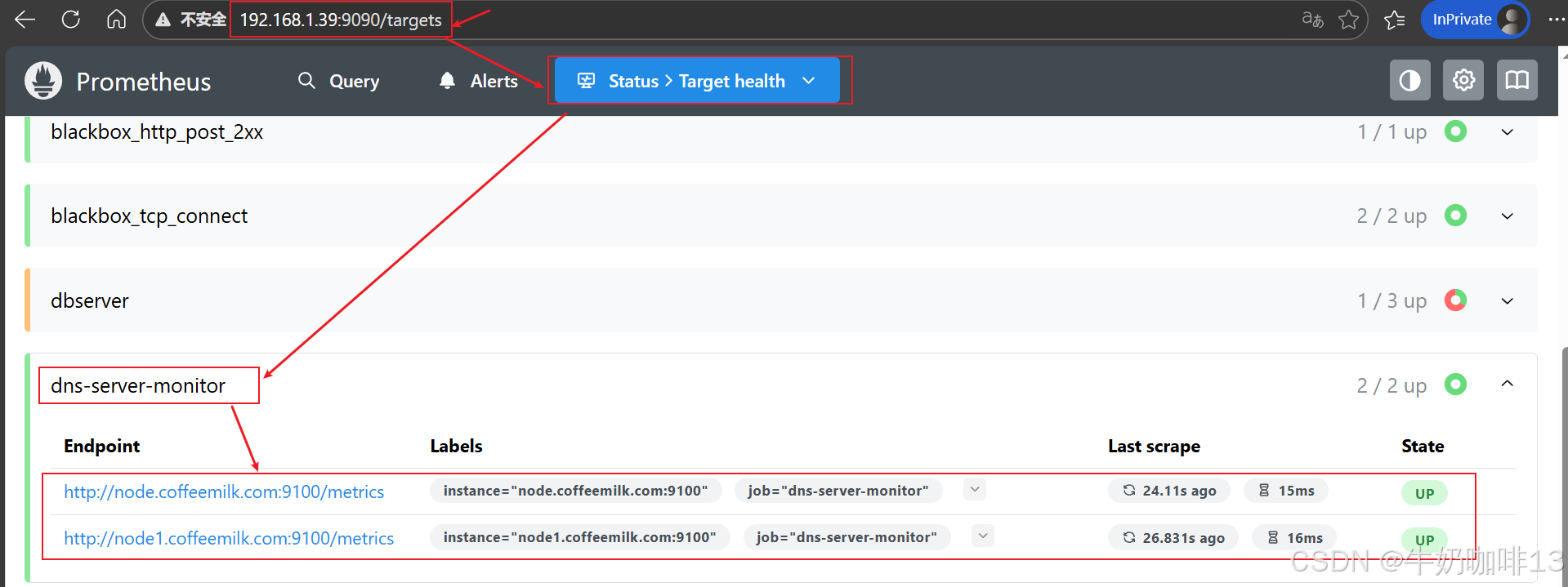Image resolution: width=1568 pixels, height=587 pixels.
Task: Open the node.coffeemilk.com:9100/metrics endpoint link
Action: pyautogui.click(x=224, y=491)
